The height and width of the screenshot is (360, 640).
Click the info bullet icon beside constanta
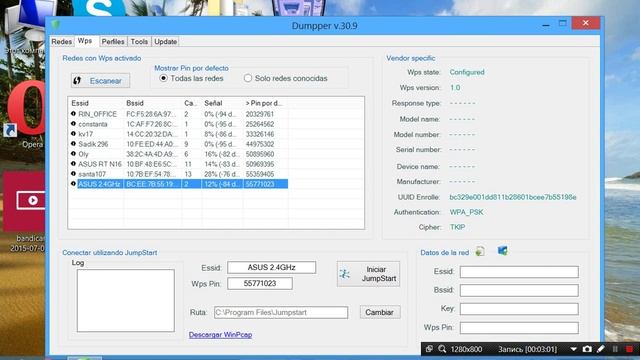pos(73,124)
